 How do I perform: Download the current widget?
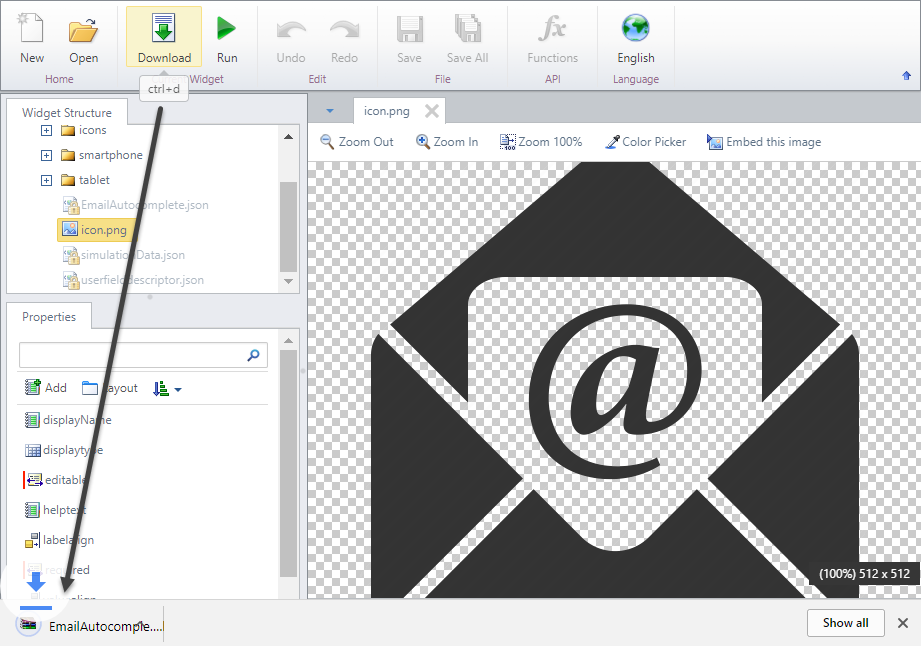coord(164,38)
